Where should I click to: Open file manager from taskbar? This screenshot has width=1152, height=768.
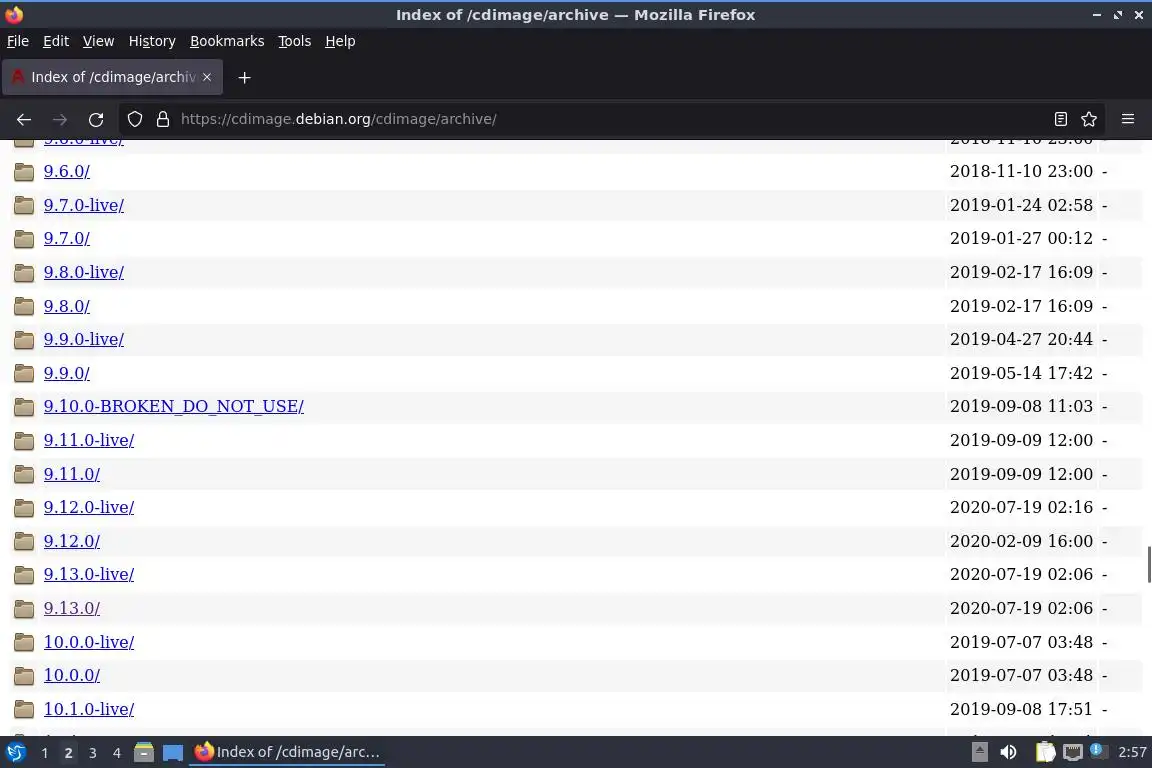[x=143, y=752]
